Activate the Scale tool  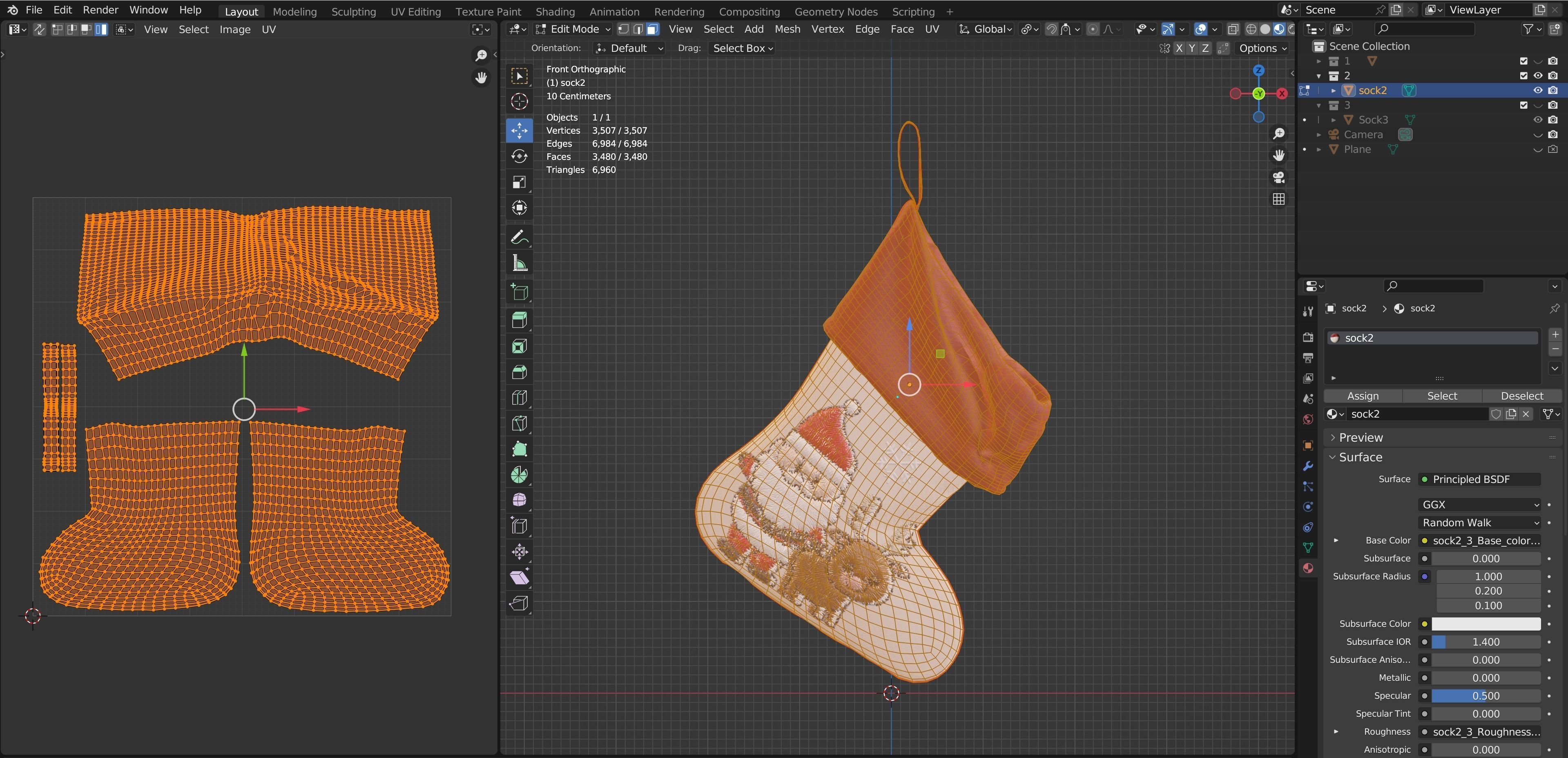click(519, 182)
